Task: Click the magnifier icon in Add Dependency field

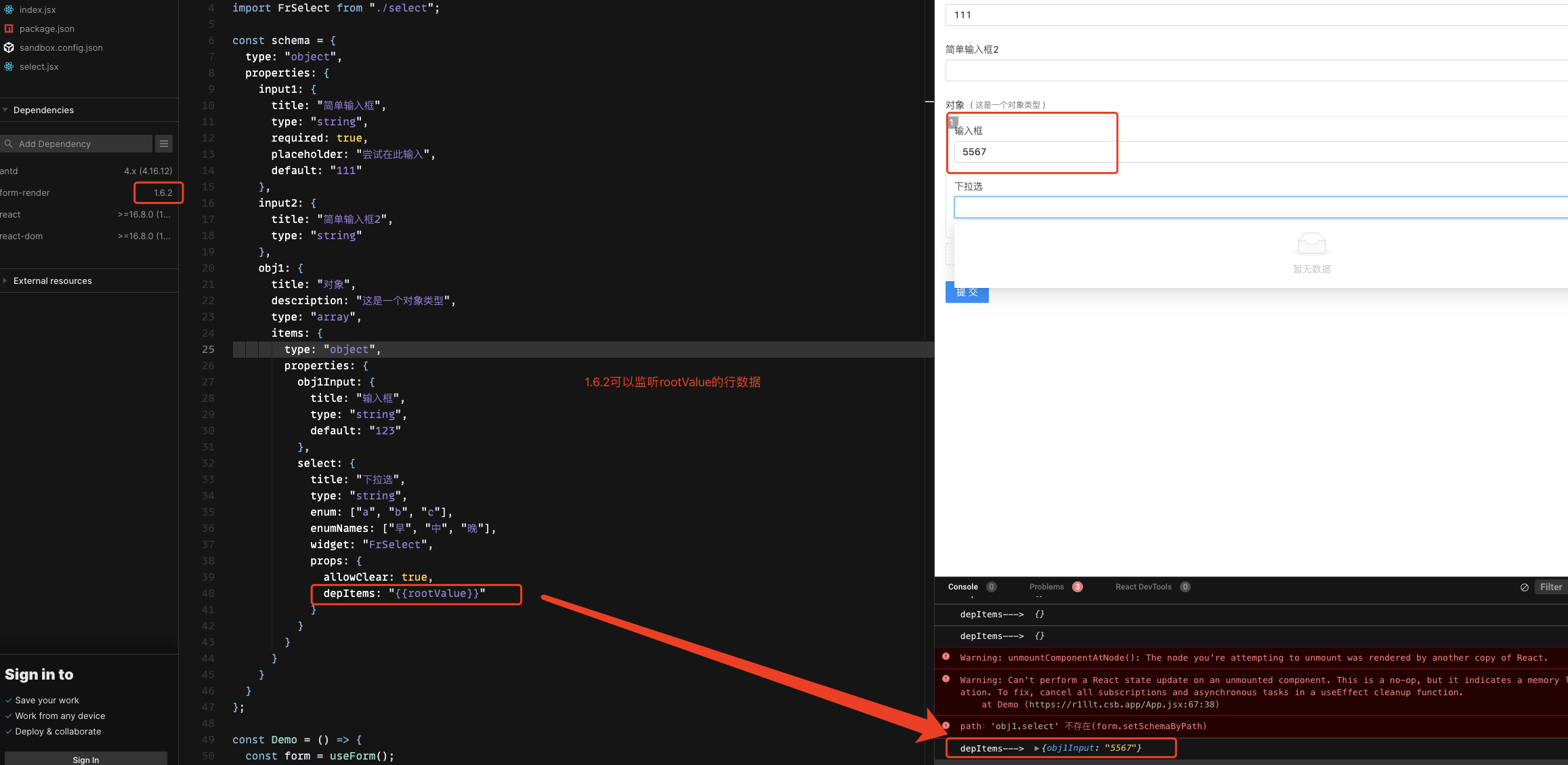Action: (x=9, y=144)
